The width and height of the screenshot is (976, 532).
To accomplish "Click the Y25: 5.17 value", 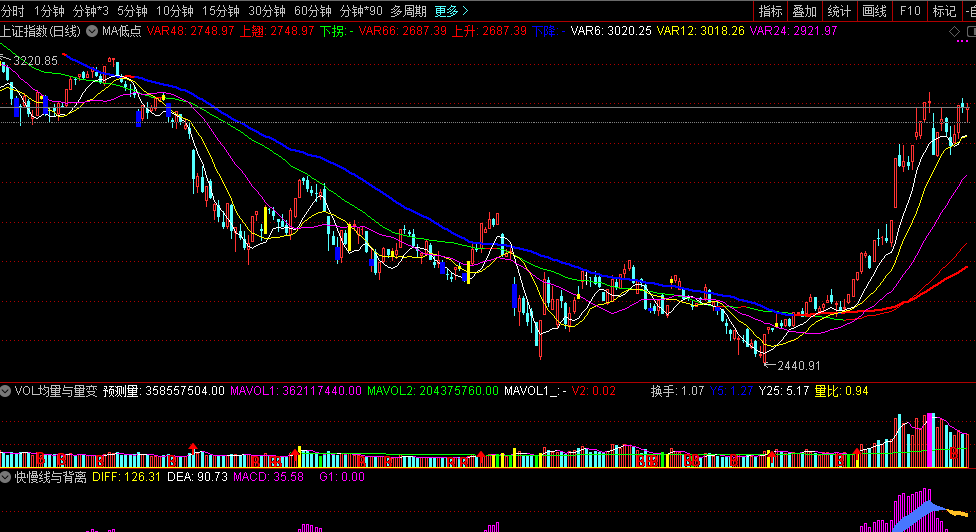I will point(784,391).
